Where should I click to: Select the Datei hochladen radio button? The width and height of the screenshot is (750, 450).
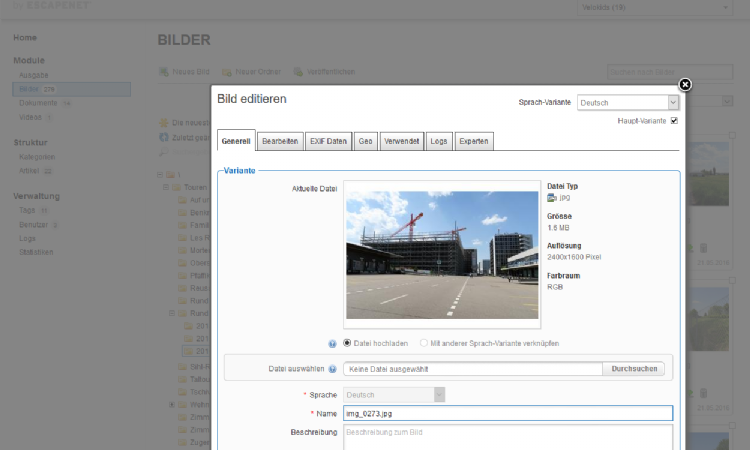click(x=348, y=343)
